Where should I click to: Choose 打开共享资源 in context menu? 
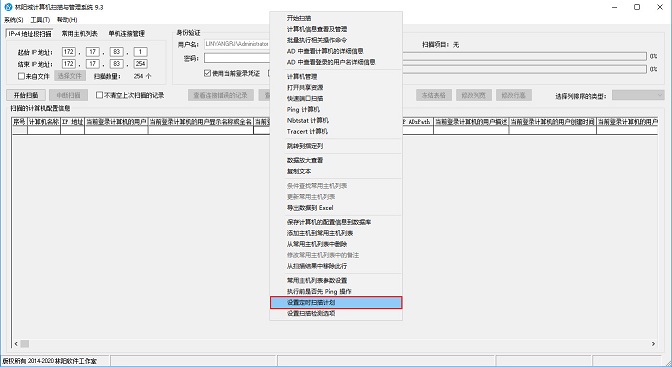click(x=336, y=87)
